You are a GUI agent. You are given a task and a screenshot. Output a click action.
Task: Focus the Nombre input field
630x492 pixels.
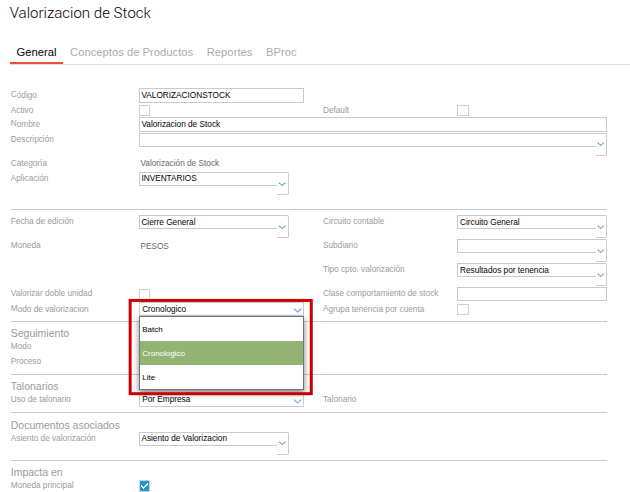tap(372, 125)
